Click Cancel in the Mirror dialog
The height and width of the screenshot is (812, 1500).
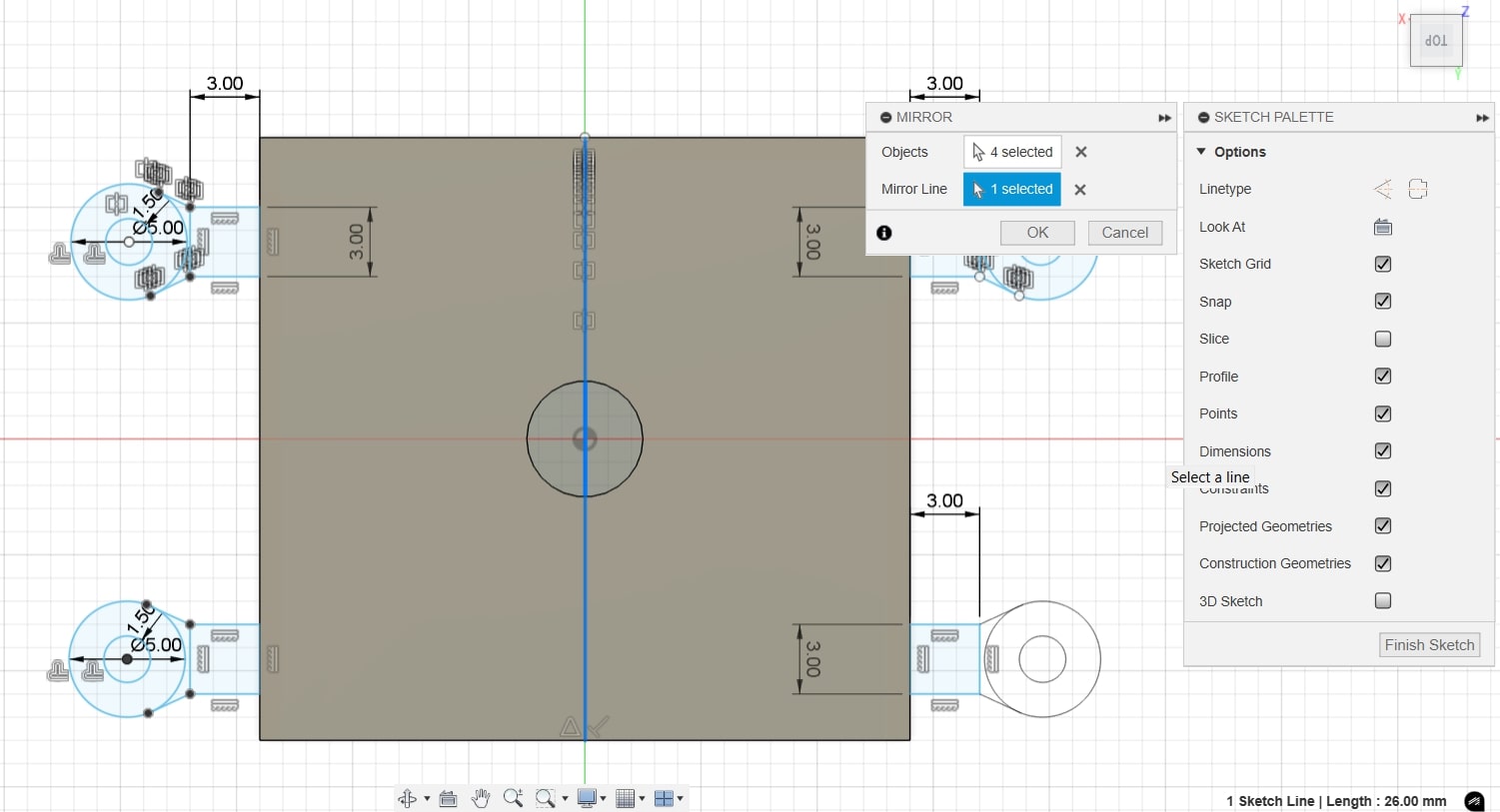(1125, 233)
